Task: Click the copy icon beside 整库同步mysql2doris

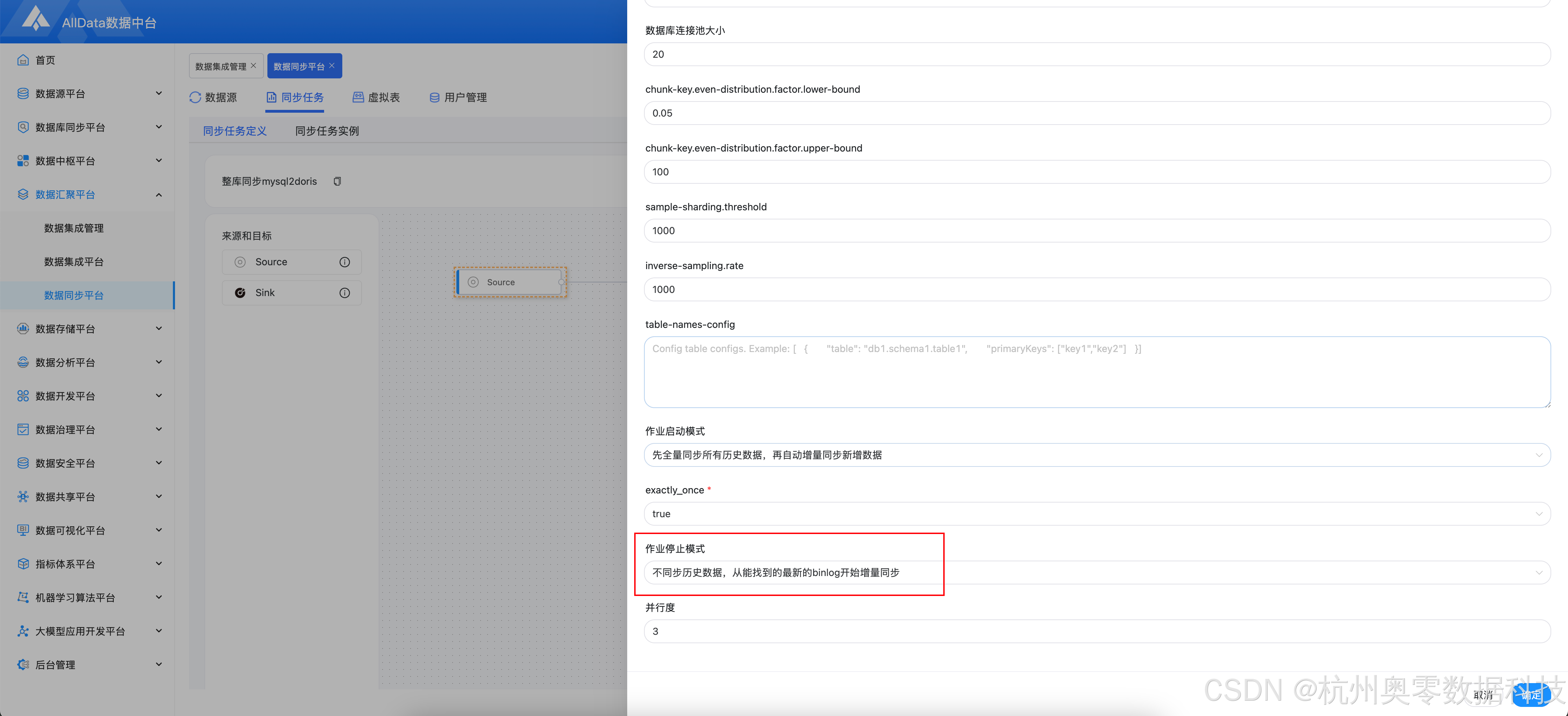Action: [x=337, y=181]
